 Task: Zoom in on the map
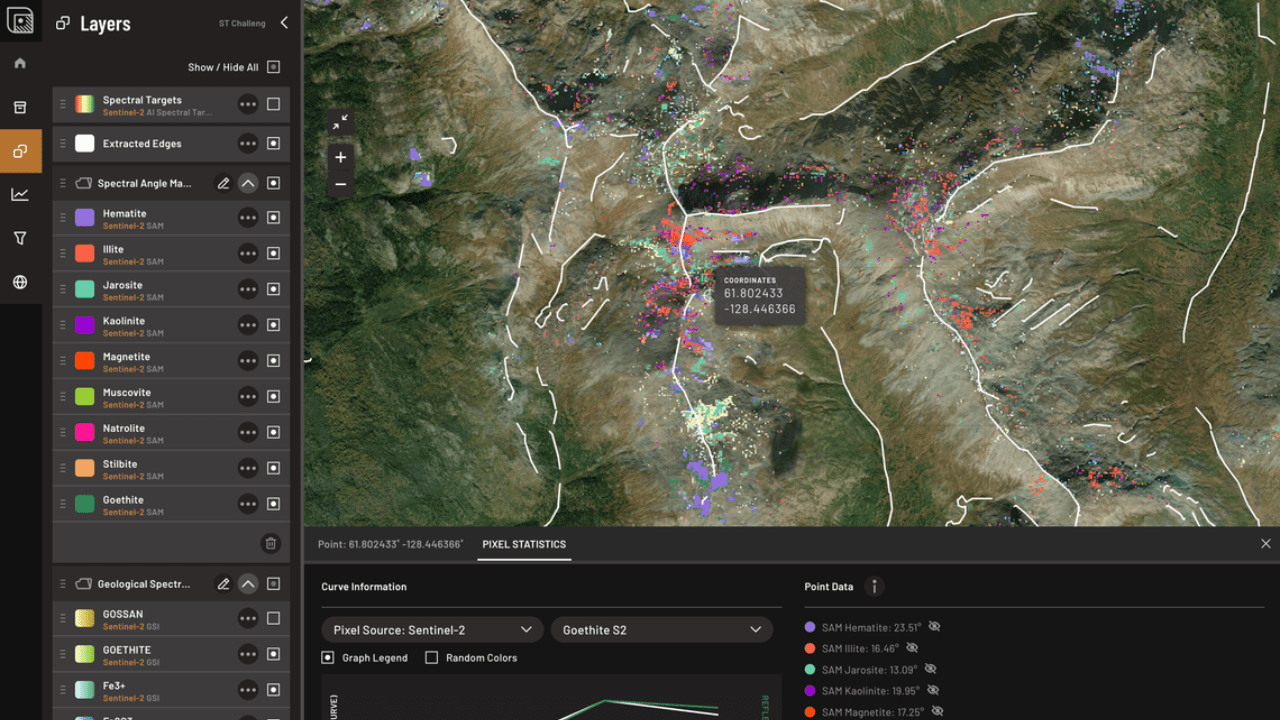[x=341, y=157]
